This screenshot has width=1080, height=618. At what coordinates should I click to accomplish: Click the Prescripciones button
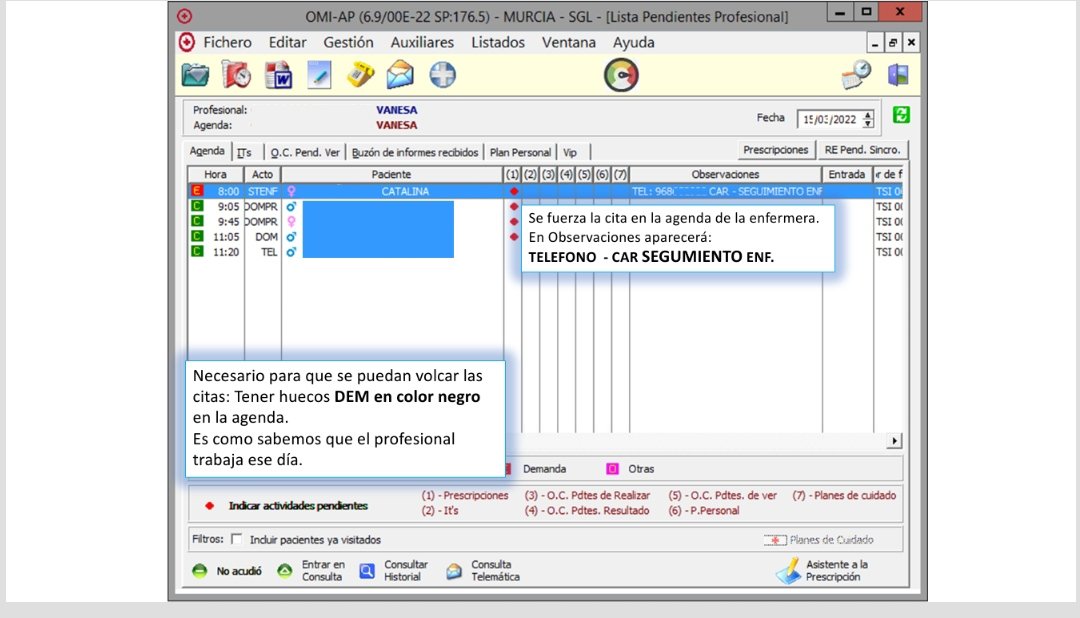pyautogui.click(x=776, y=150)
